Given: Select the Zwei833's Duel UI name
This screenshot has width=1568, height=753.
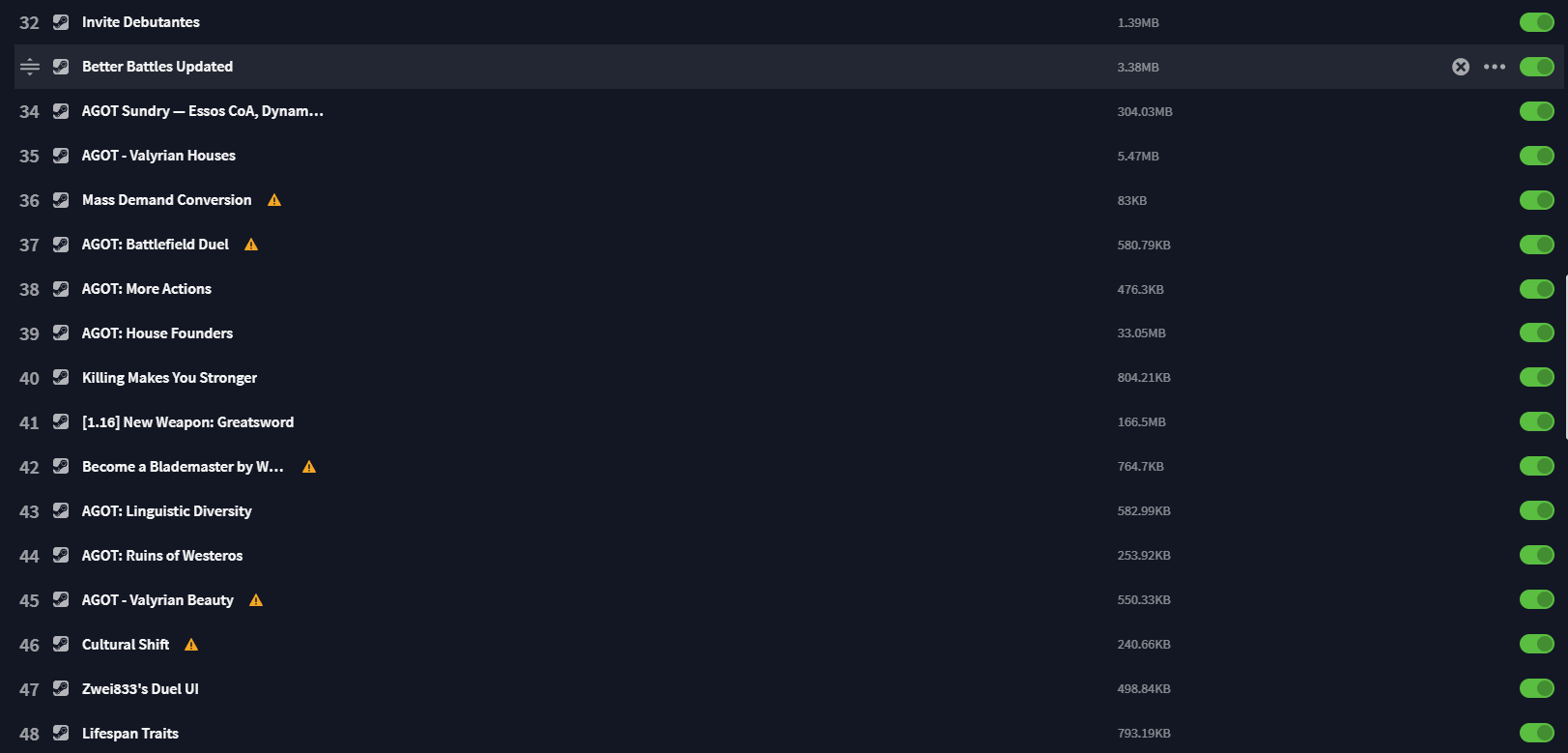Looking at the screenshot, I should tap(140, 689).
